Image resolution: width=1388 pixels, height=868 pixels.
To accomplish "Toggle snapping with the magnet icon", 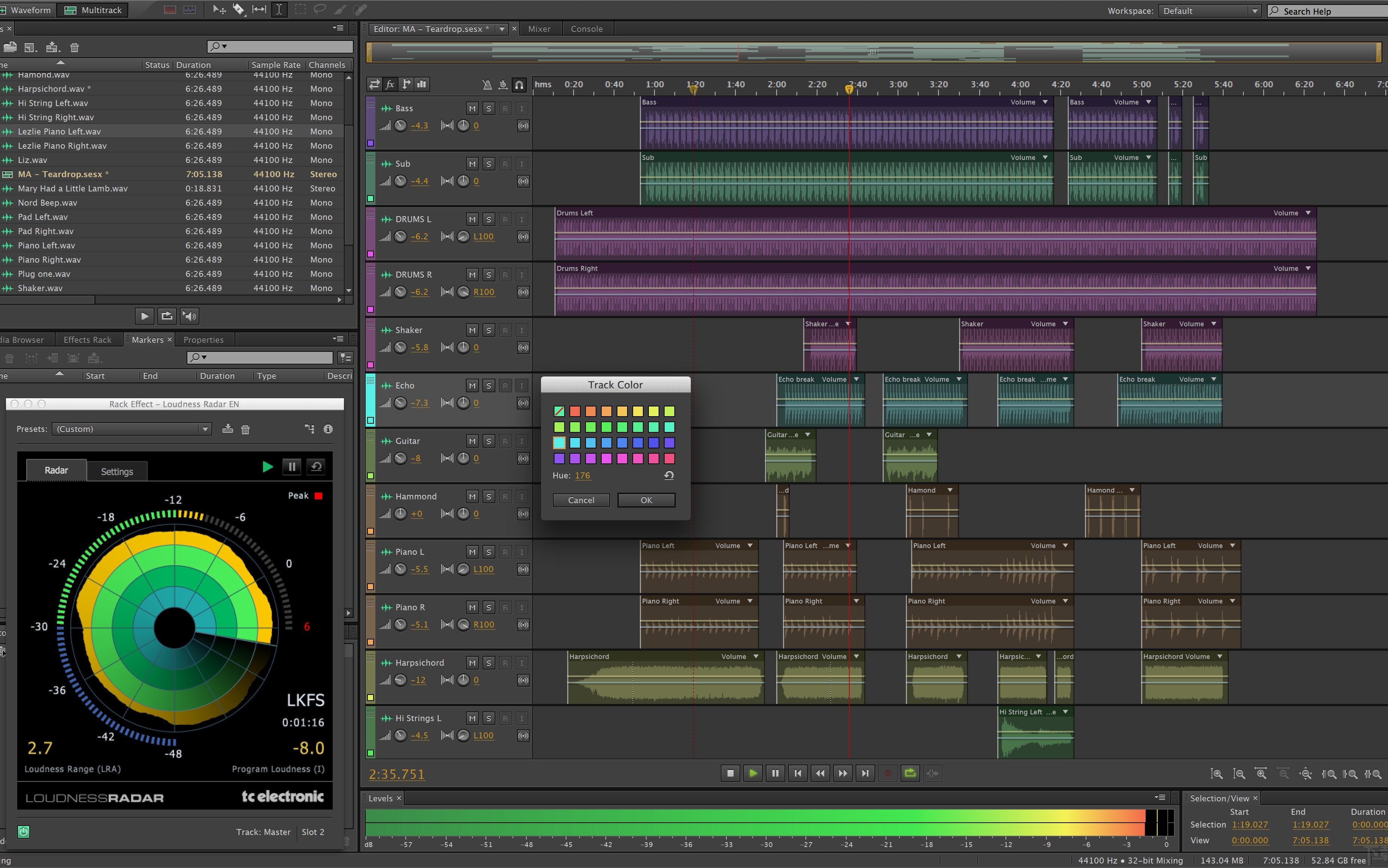I will [518, 84].
